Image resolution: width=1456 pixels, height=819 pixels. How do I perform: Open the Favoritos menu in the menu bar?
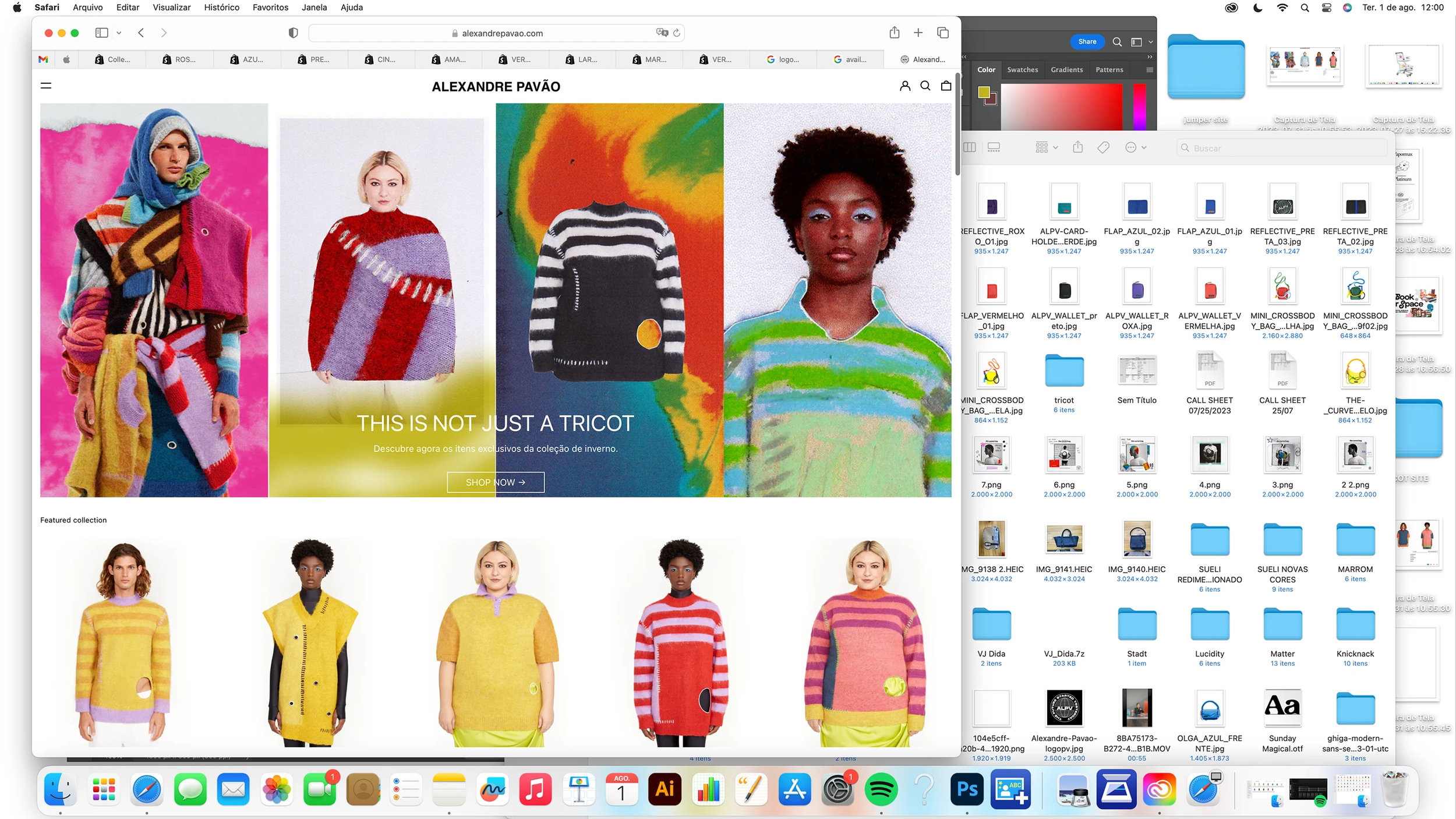point(270,8)
